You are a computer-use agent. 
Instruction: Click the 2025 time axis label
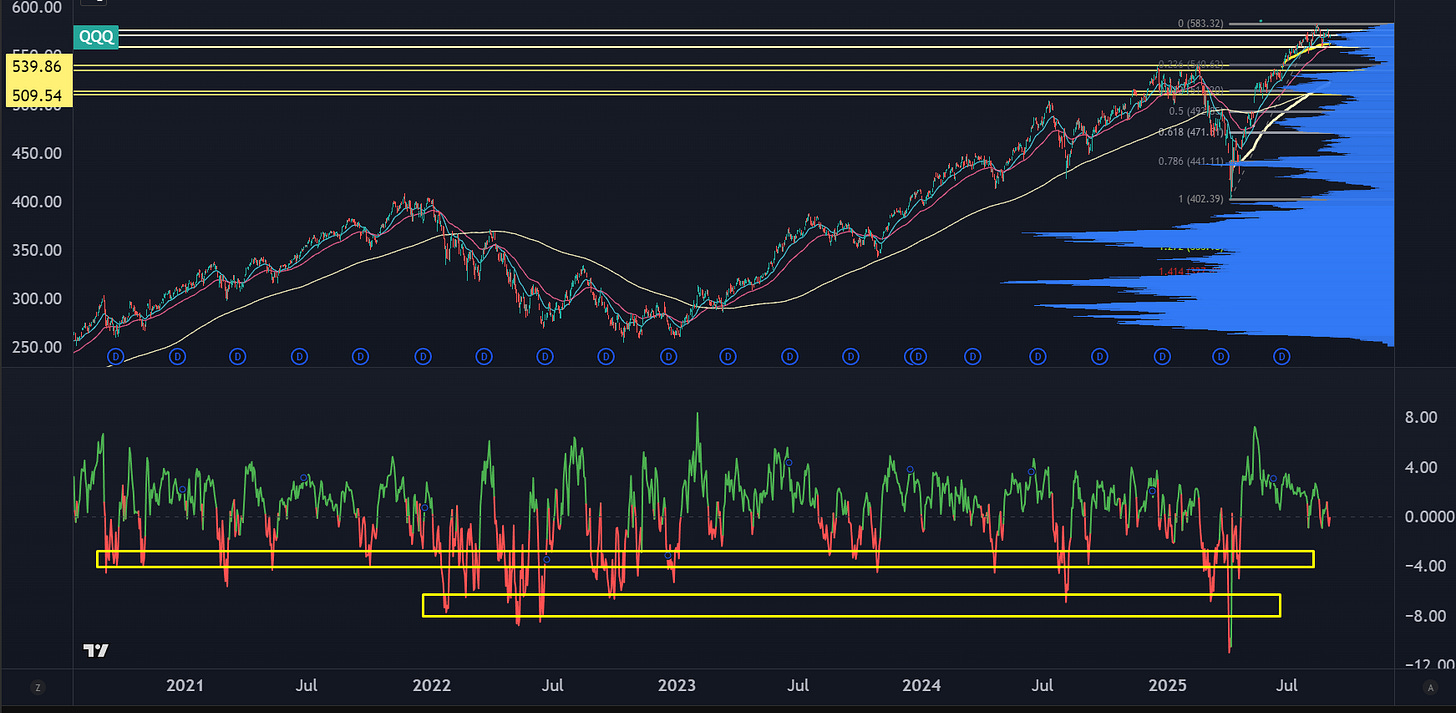click(x=1167, y=686)
